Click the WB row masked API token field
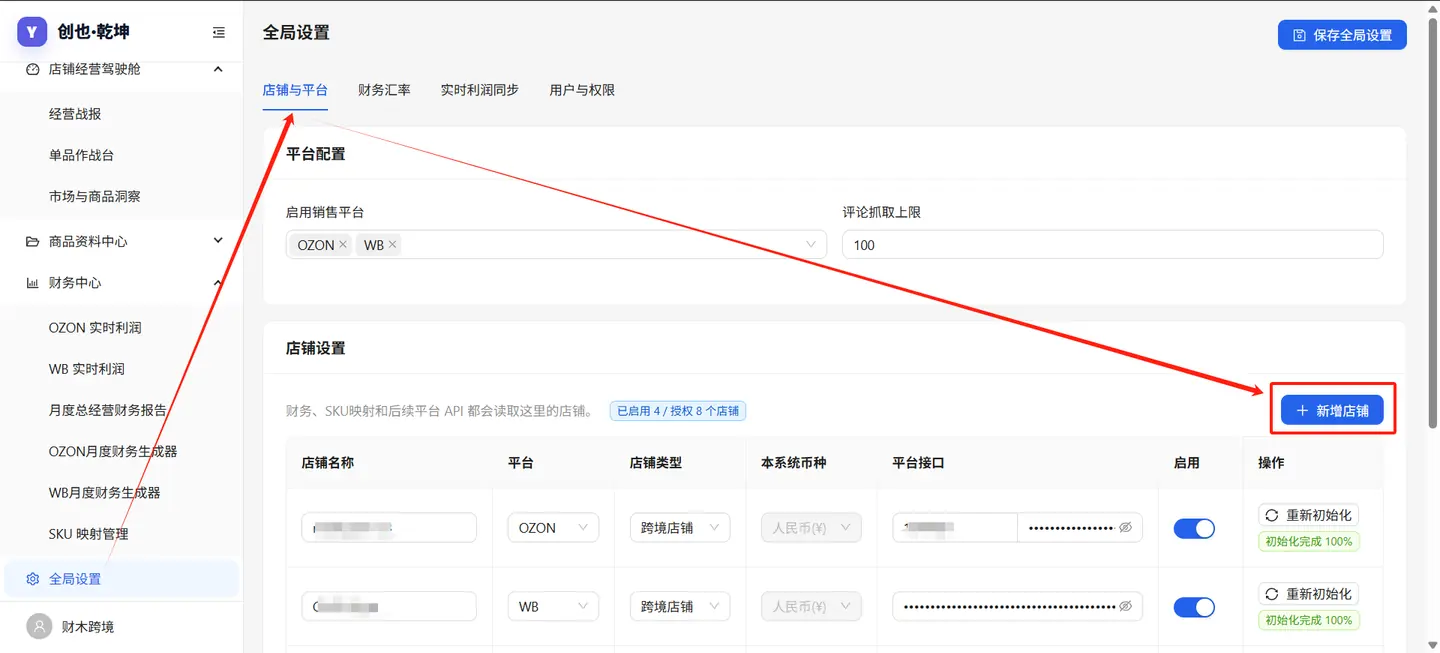This screenshot has height=653, width=1440. [x=1018, y=607]
